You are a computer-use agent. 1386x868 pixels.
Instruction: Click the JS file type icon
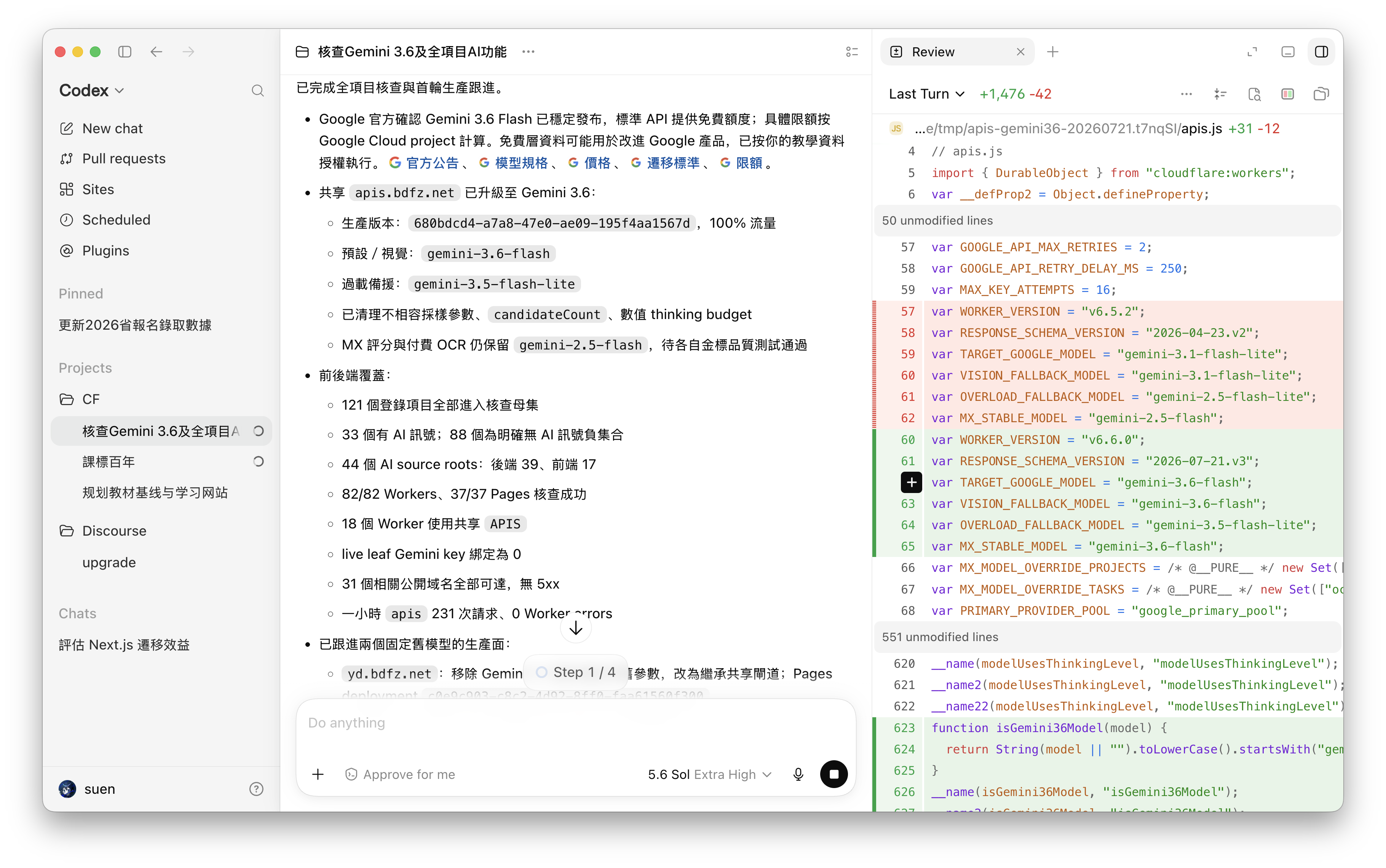[x=896, y=129]
